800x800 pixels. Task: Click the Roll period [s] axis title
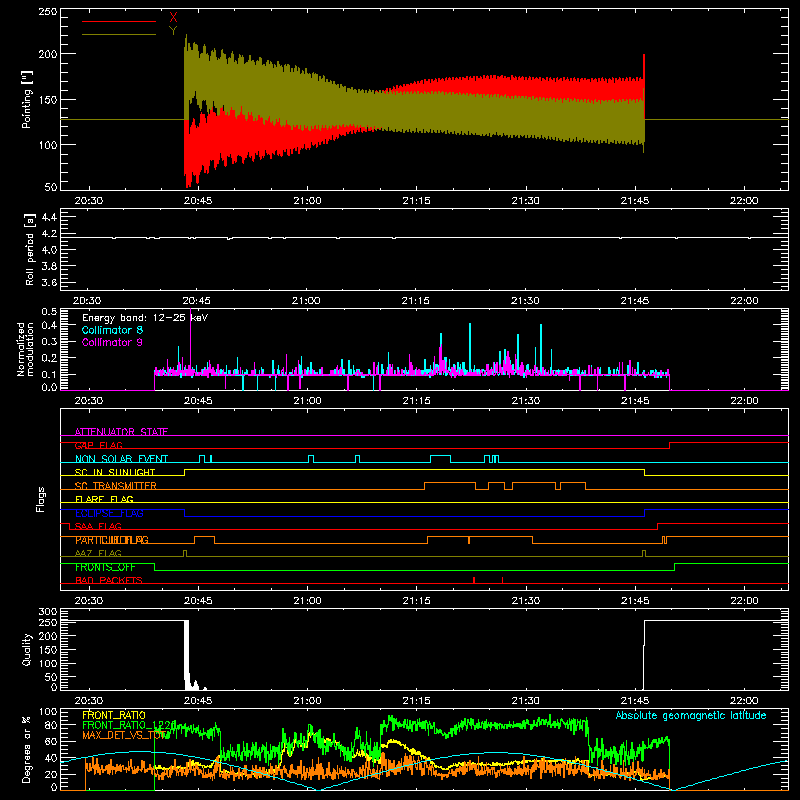pyautogui.click(x=30, y=249)
